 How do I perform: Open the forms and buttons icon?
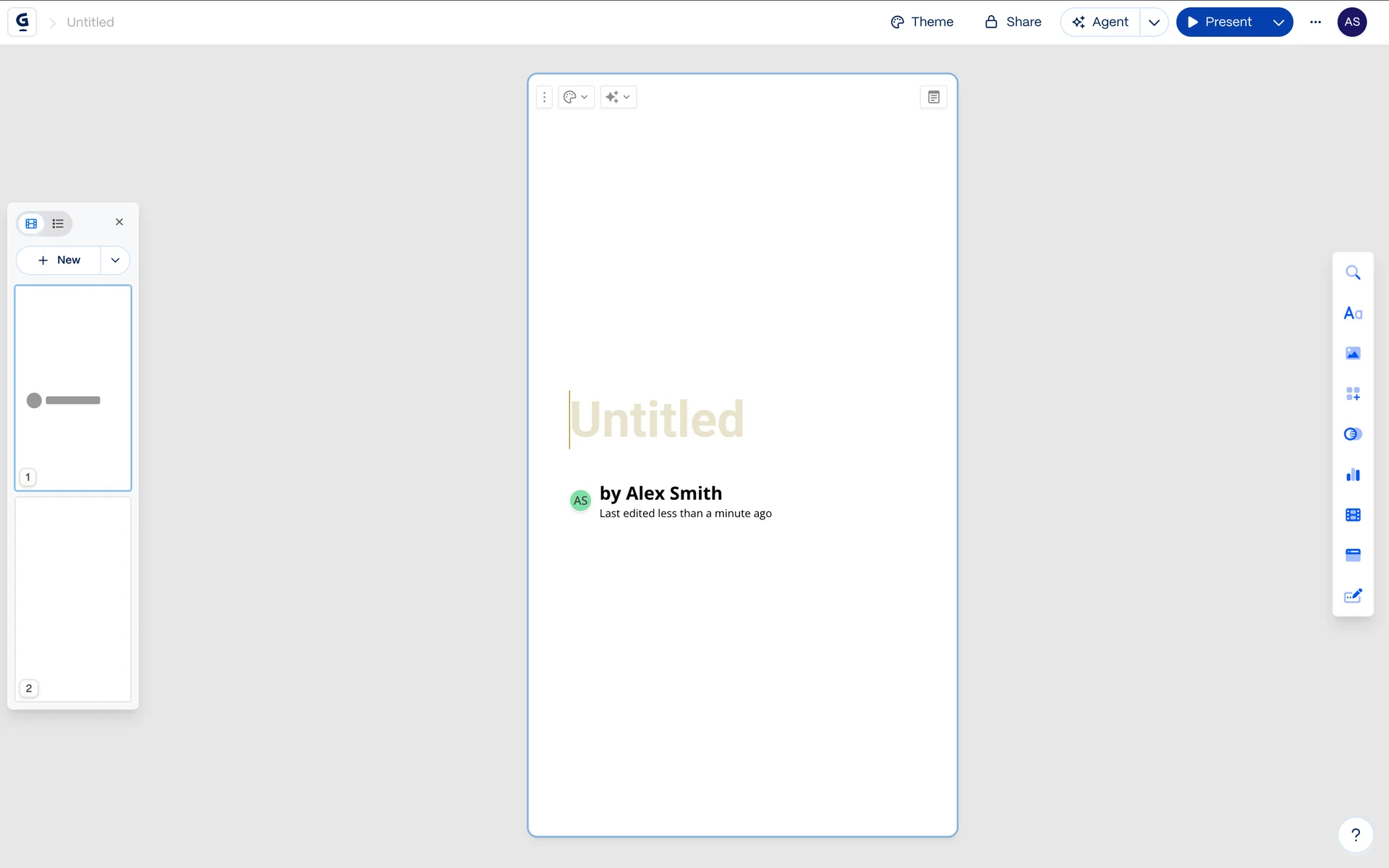[x=1353, y=596]
